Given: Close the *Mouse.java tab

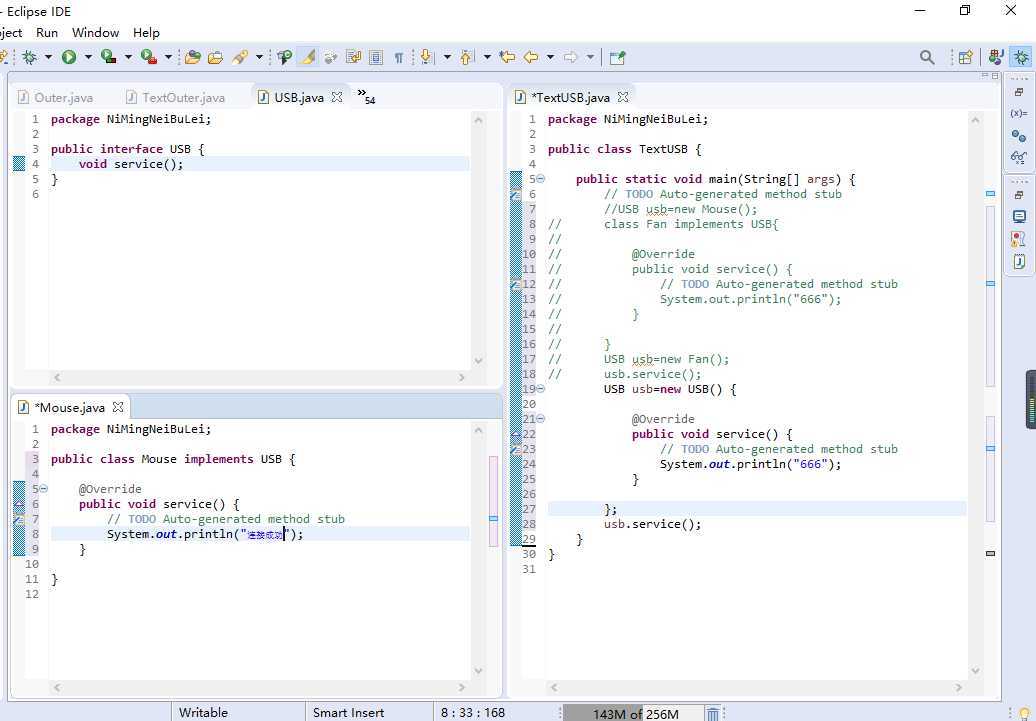Looking at the screenshot, I should pyautogui.click(x=118, y=407).
